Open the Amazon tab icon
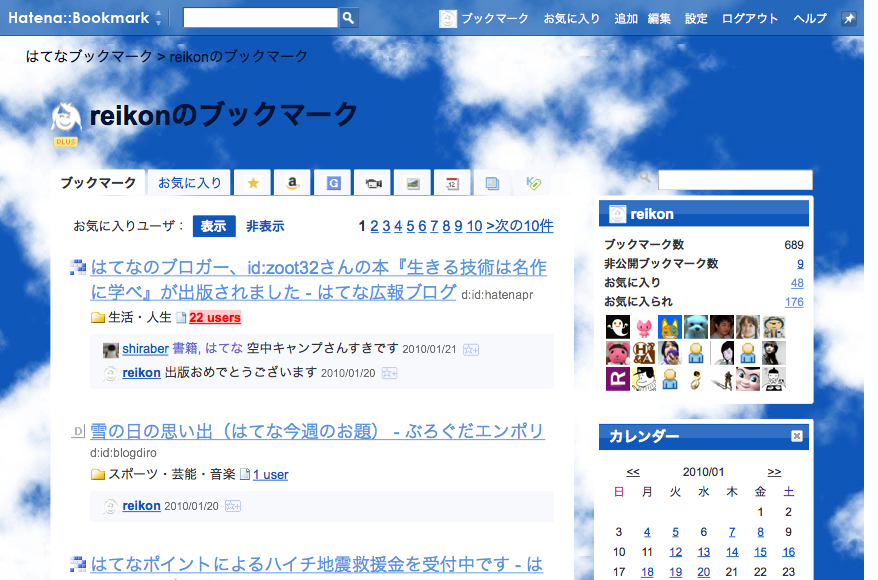 coord(292,183)
